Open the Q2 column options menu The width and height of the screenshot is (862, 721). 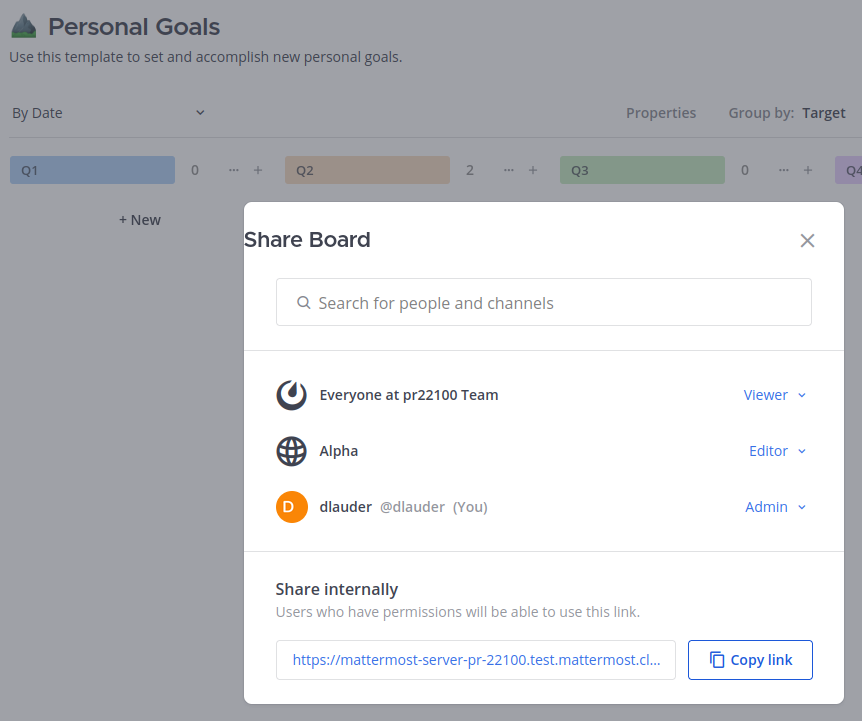click(x=508, y=170)
